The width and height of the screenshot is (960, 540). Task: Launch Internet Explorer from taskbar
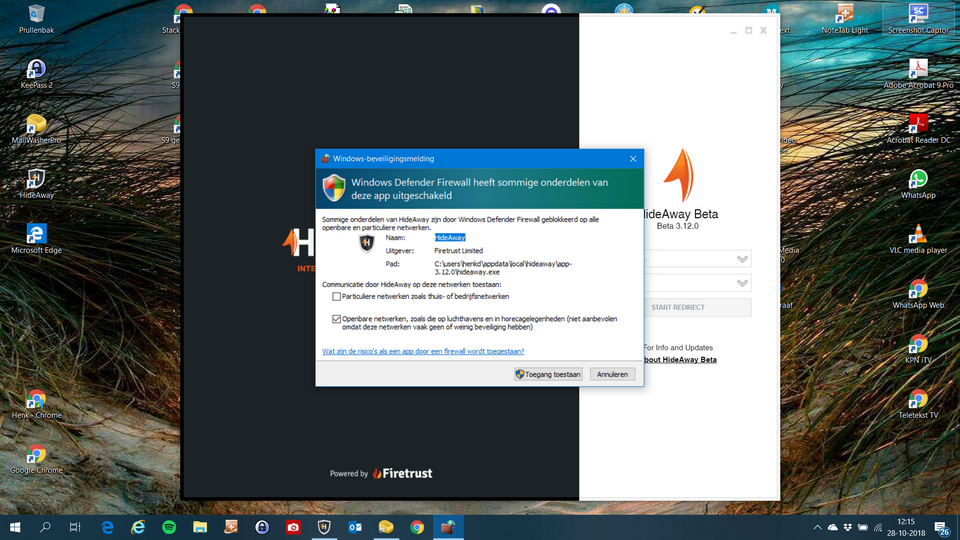[x=138, y=527]
